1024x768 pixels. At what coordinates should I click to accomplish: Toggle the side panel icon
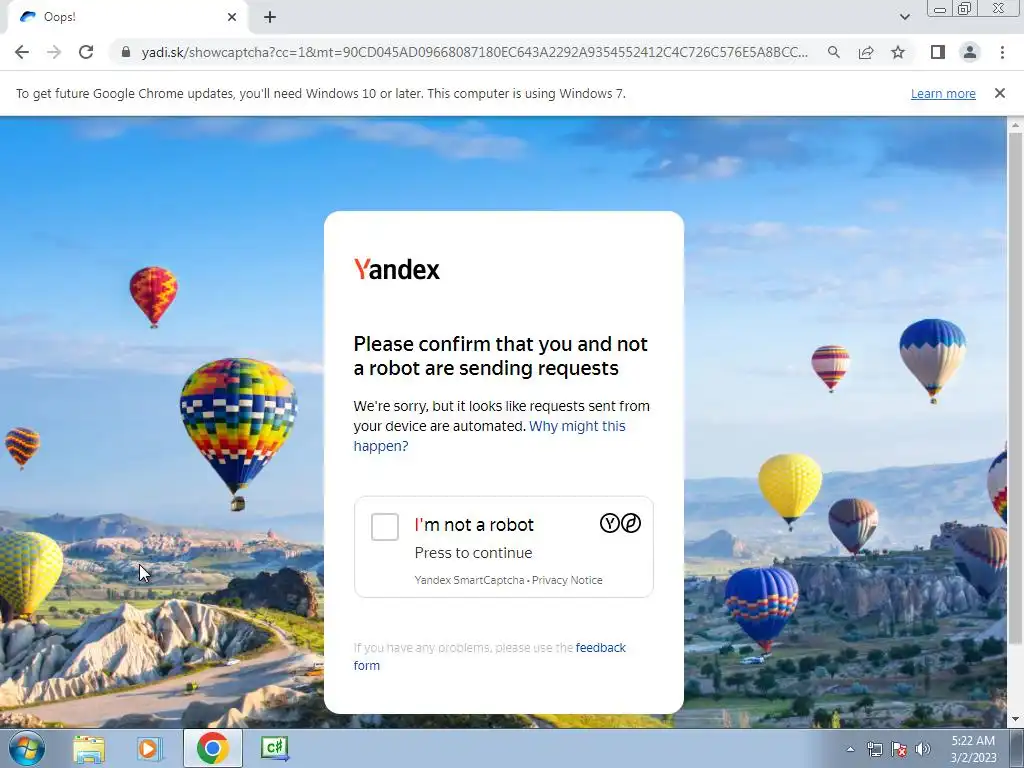coord(938,52)
